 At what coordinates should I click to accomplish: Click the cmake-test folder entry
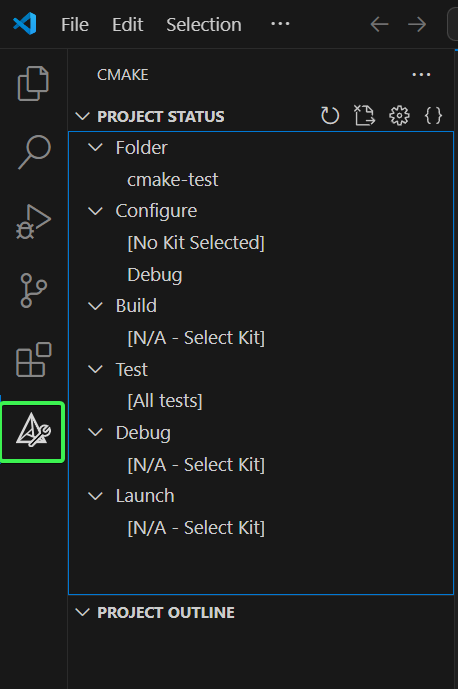tap(173, 180)
